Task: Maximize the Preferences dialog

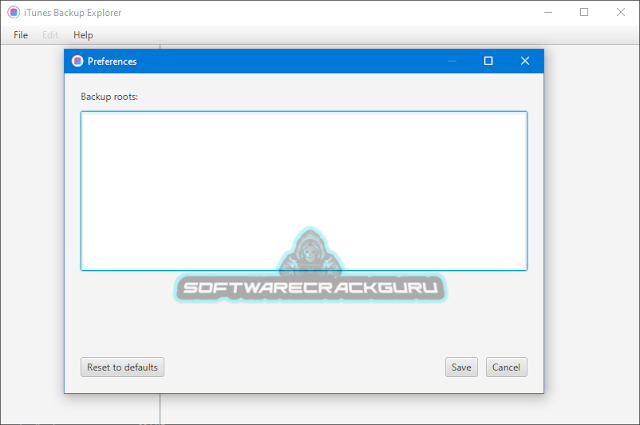Action: pos(488,61)
